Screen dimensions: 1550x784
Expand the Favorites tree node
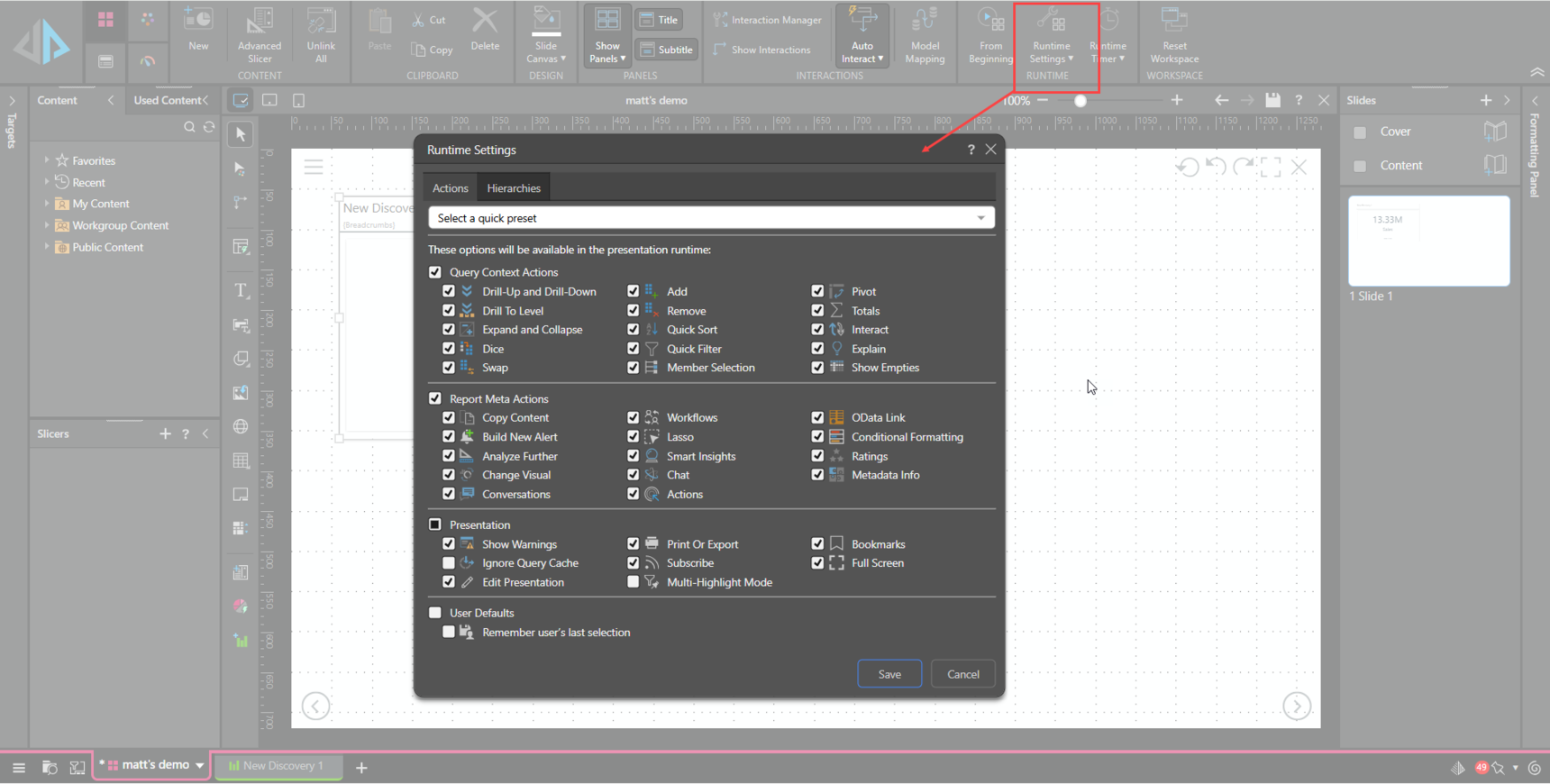(47, 160)
